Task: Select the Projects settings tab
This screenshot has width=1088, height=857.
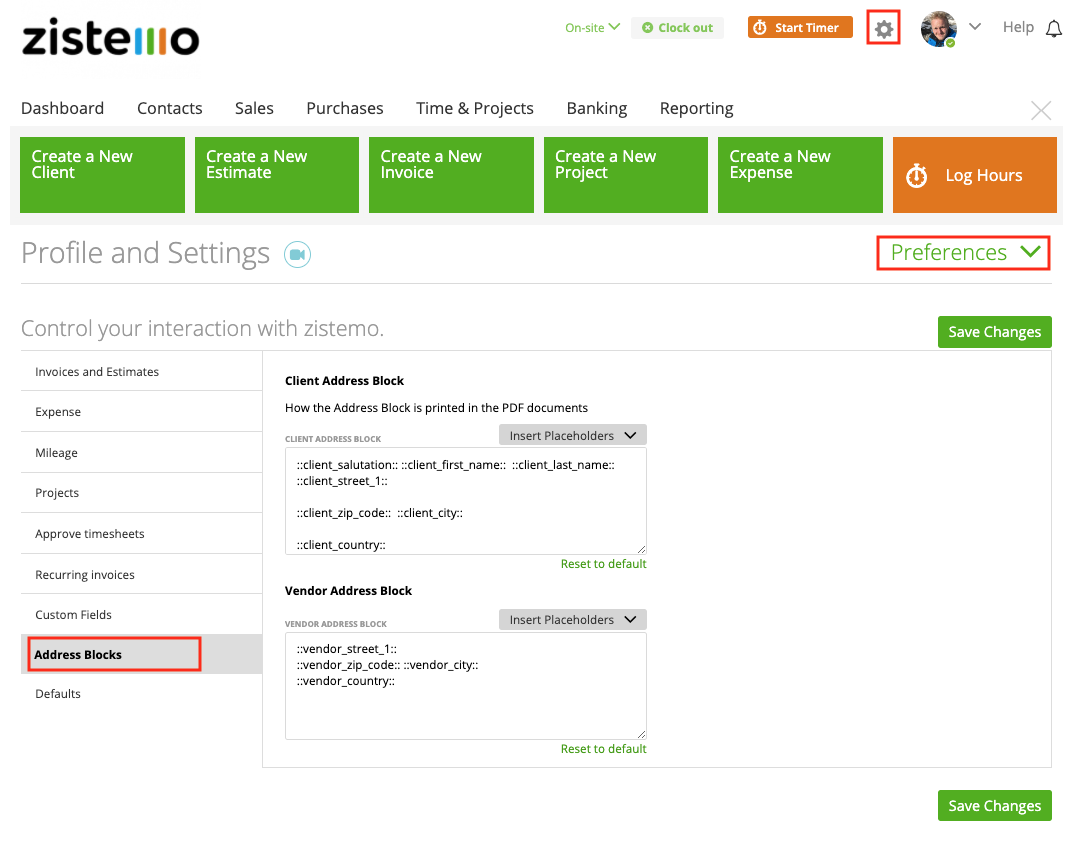Action: (x=142, y=493)
